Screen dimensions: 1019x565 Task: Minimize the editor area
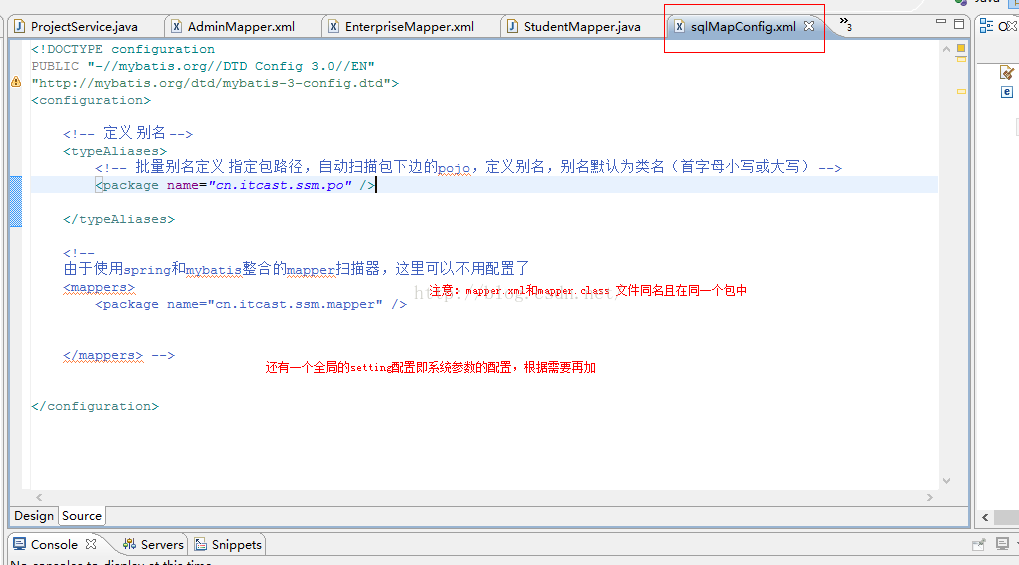940,22
